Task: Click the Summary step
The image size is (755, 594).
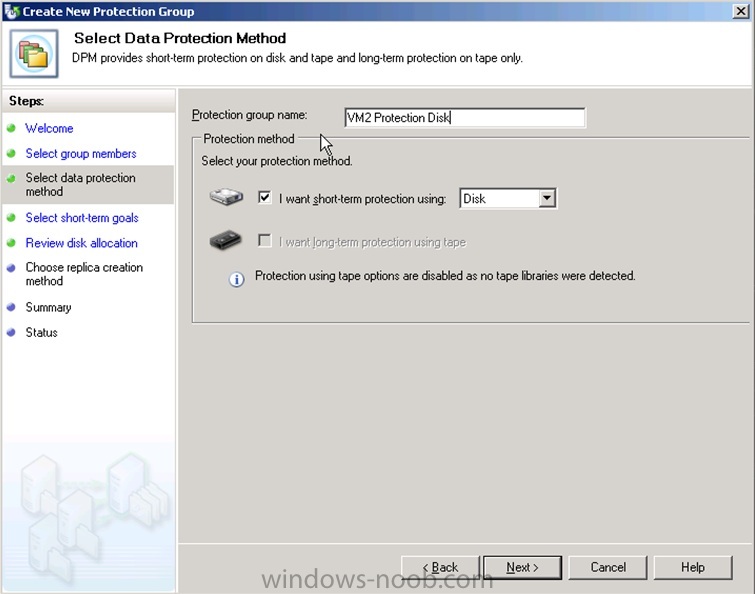Action: click(48, 307)
